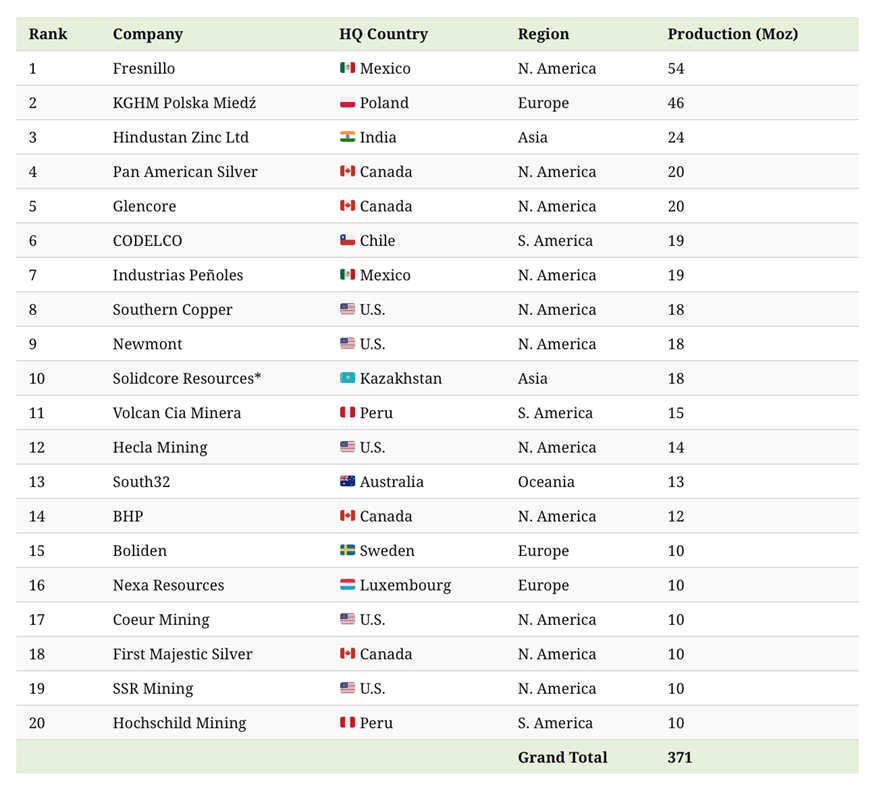Click the 371 grand total value
Image resolution: width=877 pixels, height=789 pixels.
coord(679,757)
